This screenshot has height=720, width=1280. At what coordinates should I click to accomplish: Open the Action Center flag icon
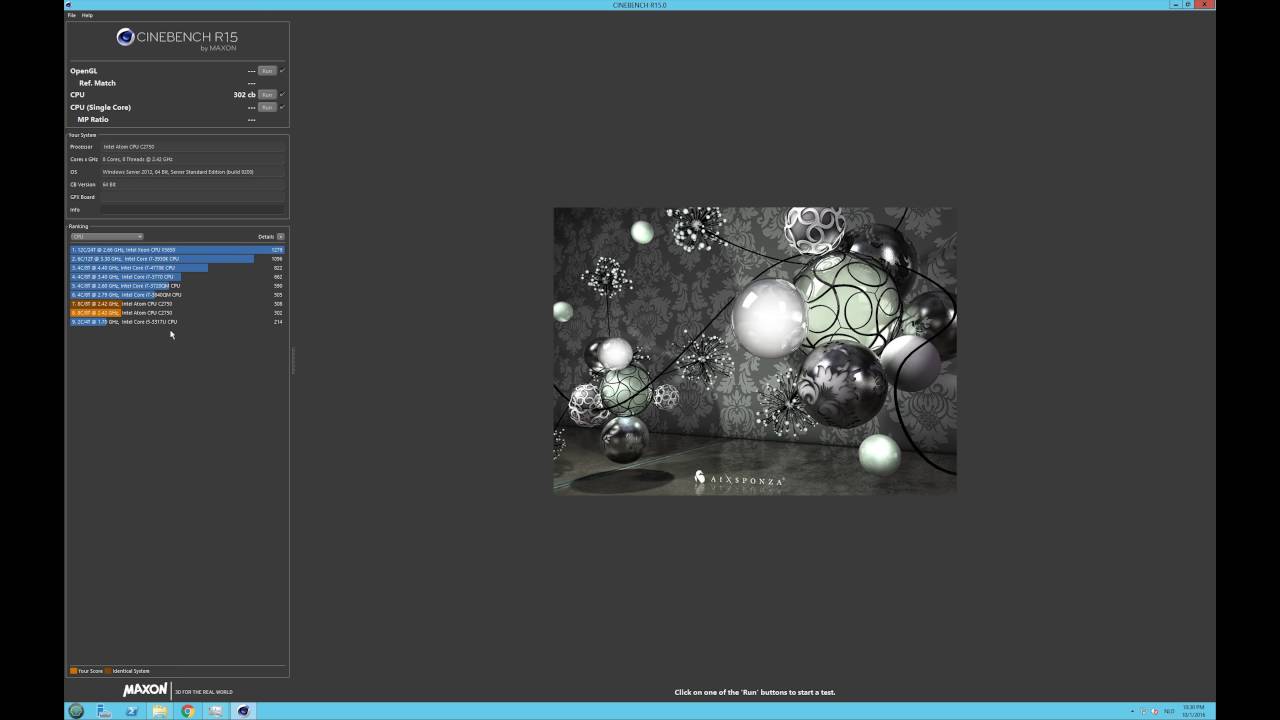[x=1144, y=711]
